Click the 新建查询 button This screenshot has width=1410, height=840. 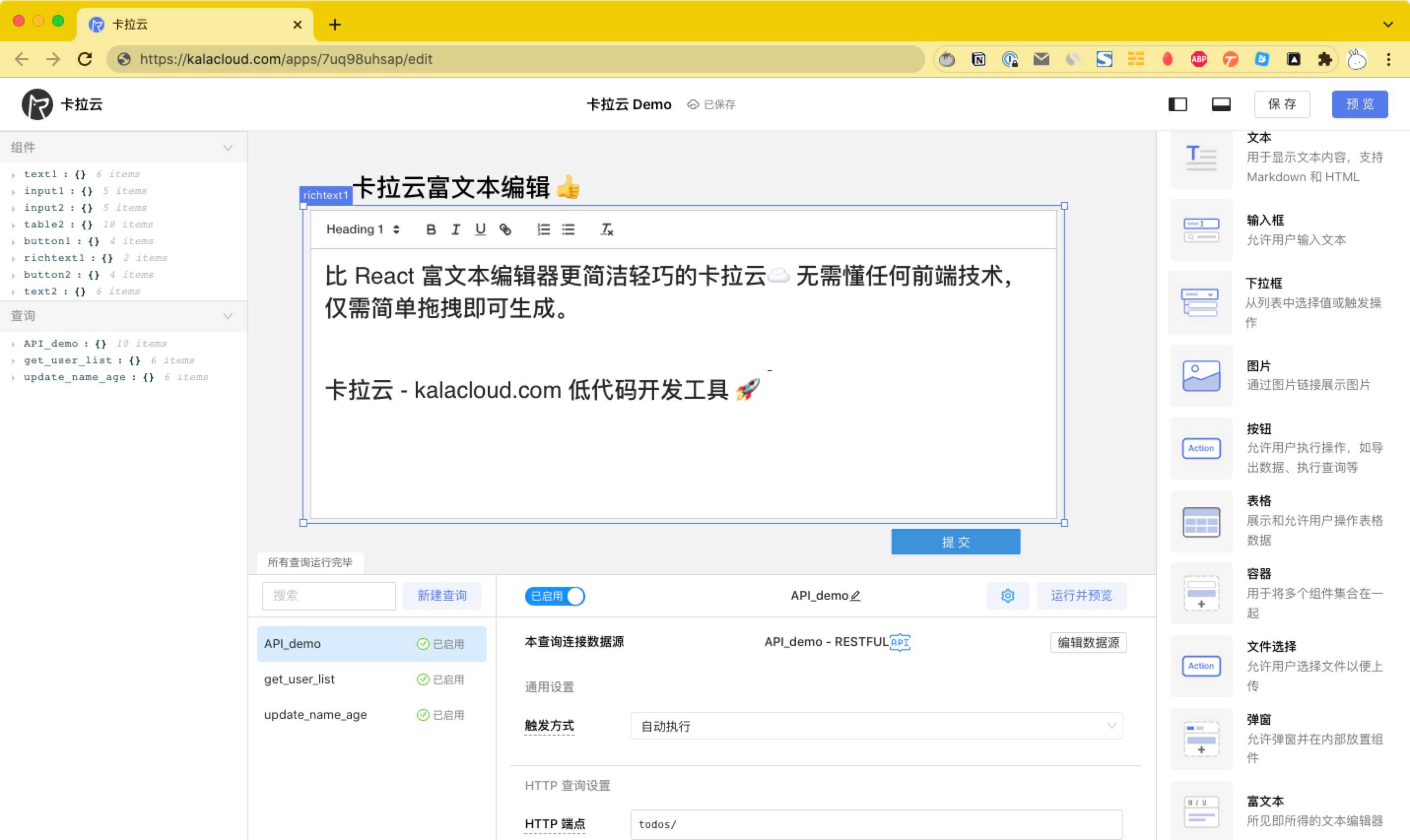442,595
